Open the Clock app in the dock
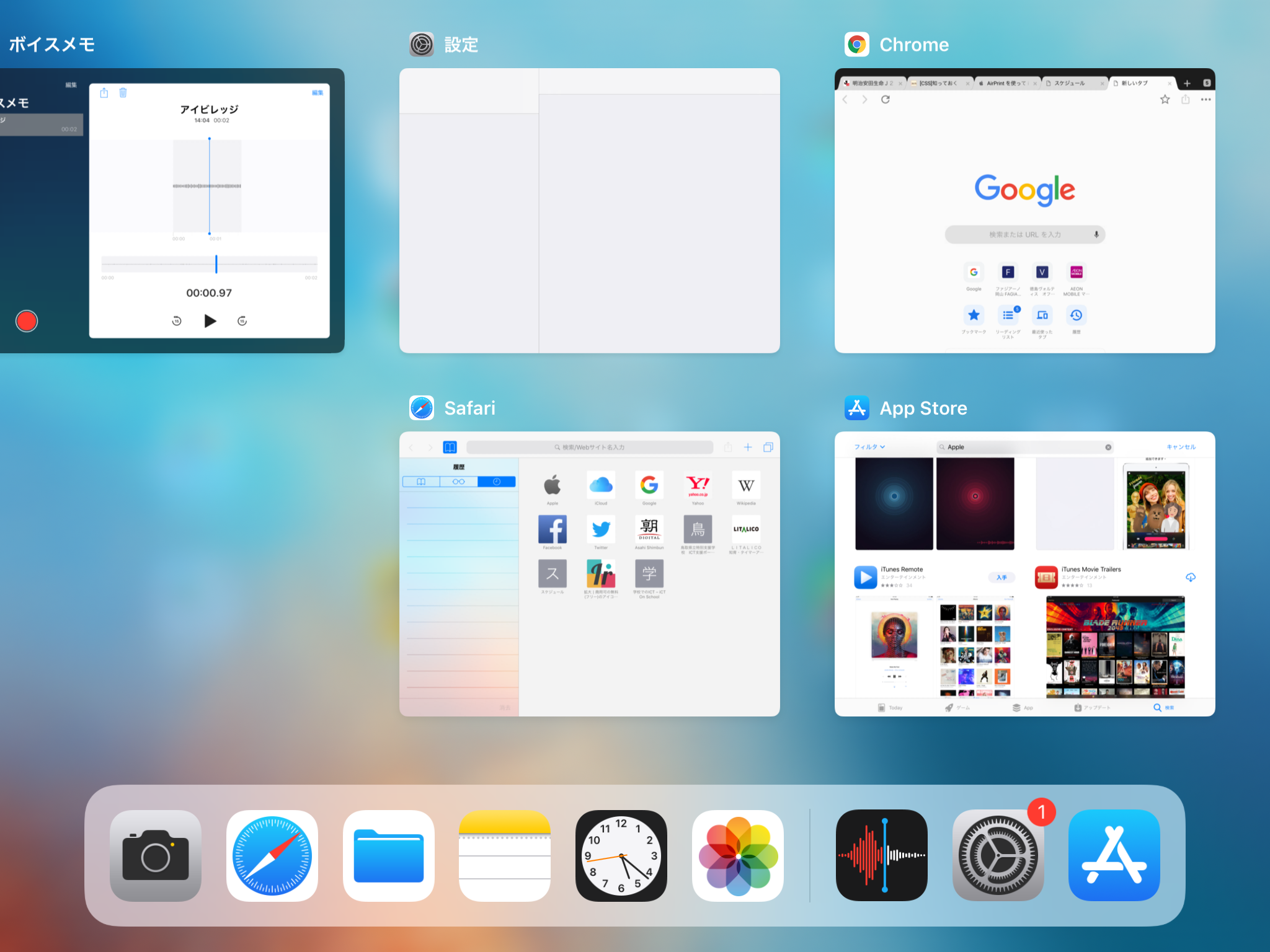This screenshot has width=1270, height=952. (x=621, y=855)
